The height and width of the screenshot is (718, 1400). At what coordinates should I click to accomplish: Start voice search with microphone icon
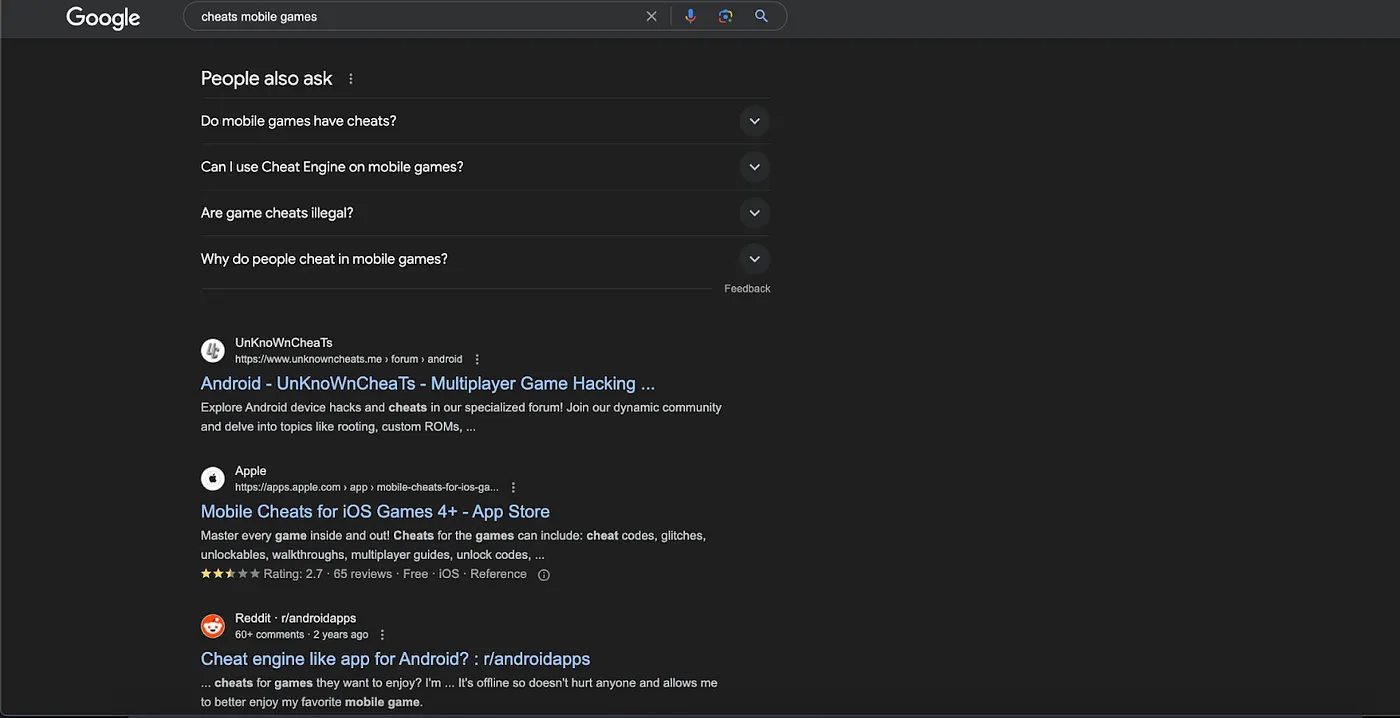point(690,16)
